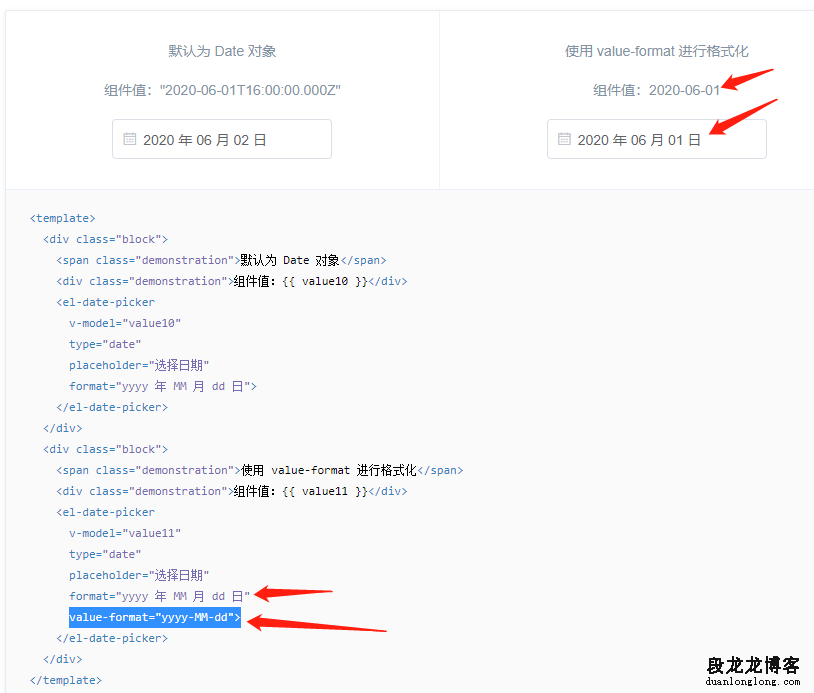This screenshot has height=693, width=814.
Task: Open date picker showing 2020 年 06 月 01 日
Action: [656, 139]
